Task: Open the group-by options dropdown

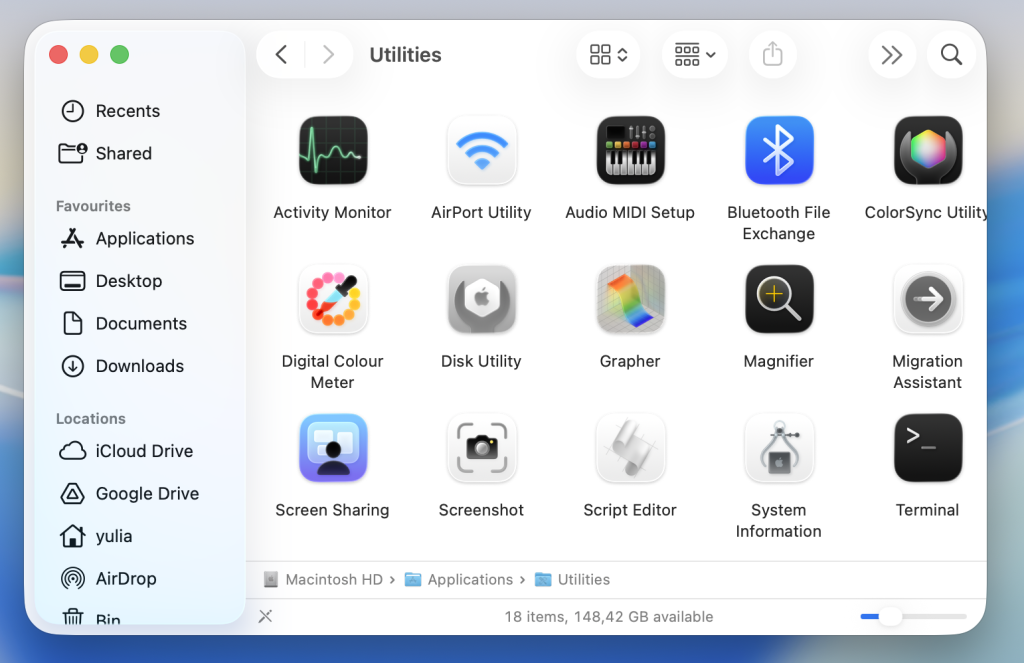Action: click(695, 54)
